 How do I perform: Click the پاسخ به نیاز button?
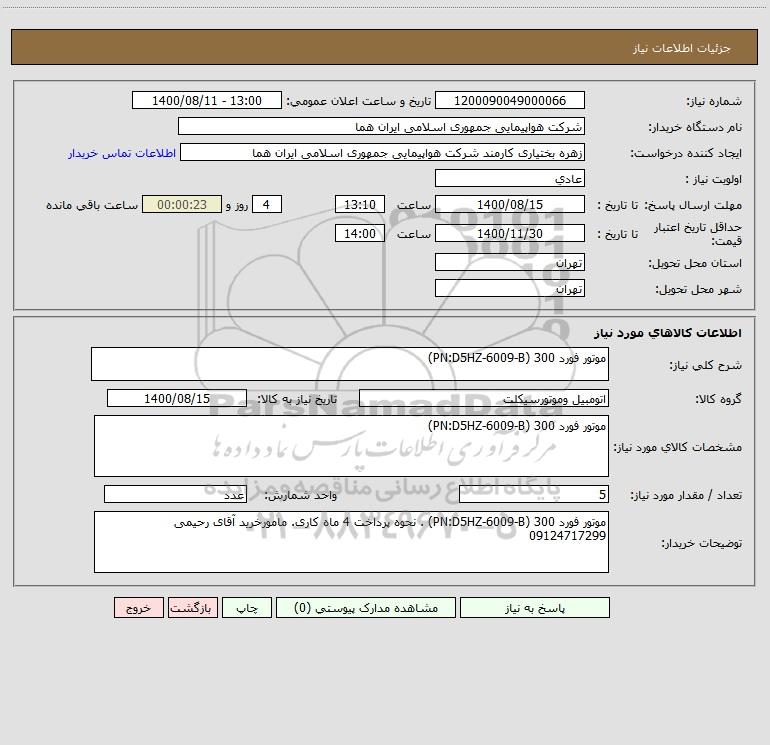(535, 607)
